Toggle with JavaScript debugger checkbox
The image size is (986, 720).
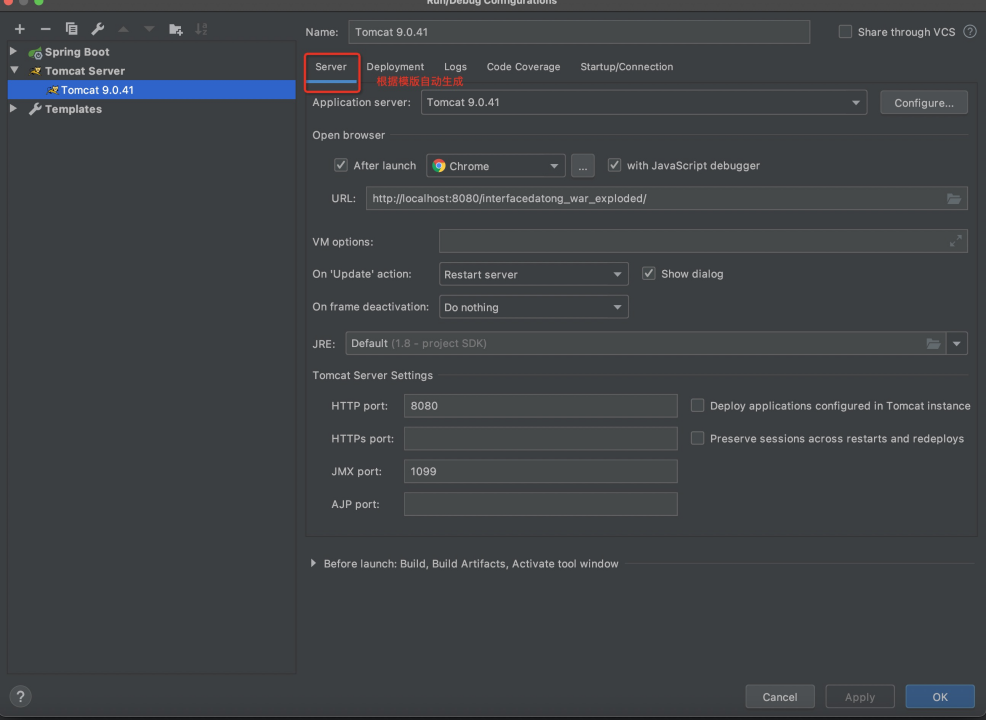pos(614,165)
